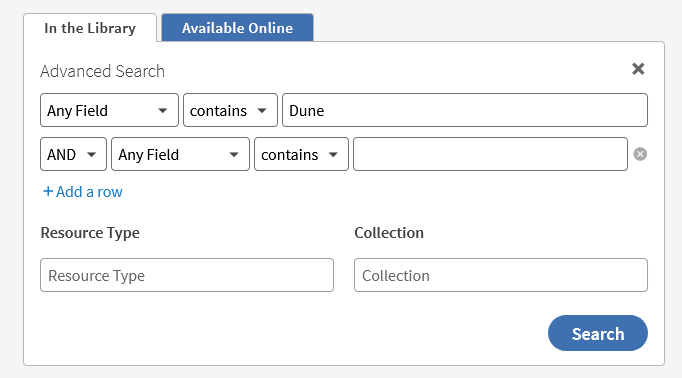Click the empty second row search field
The image size is (682, 378).
click(490, 154)
